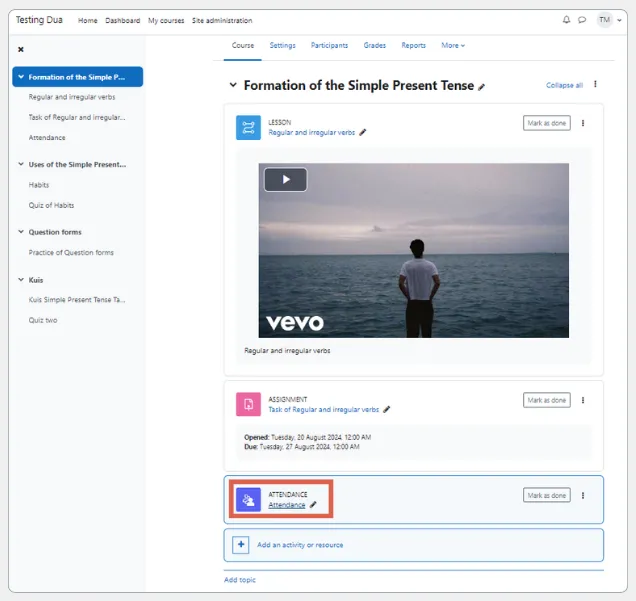Collapse the Question forms index section
This screenshot has width=636, height=601.
tap(21, 232)
